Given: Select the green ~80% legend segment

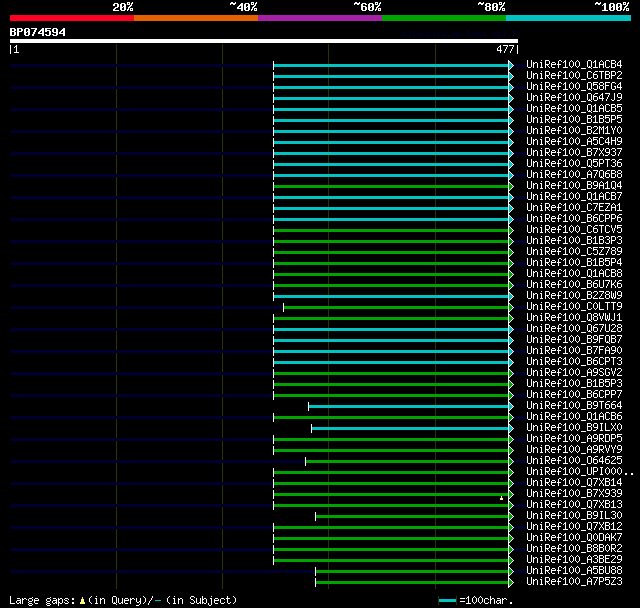Looking at the screenshot, I should click(x=444, y=18).
